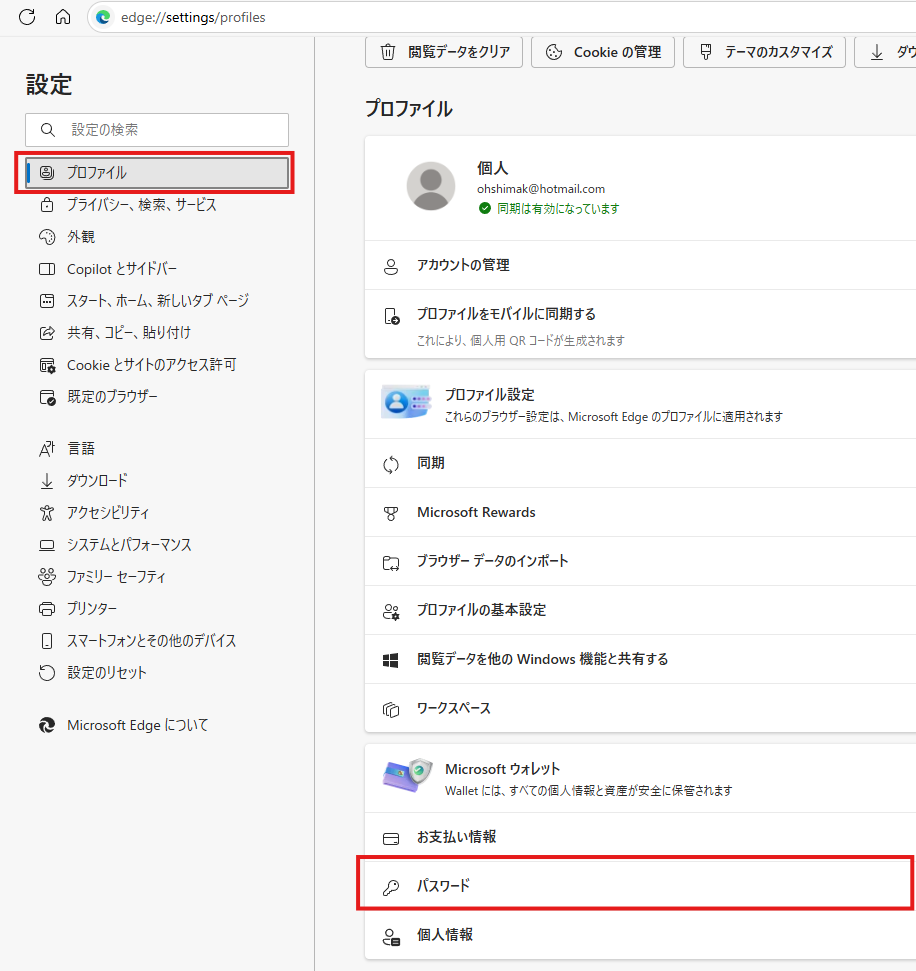
Task: Click the share icon for 共有、コピー、貼り付け
Action: pos(47,333)
